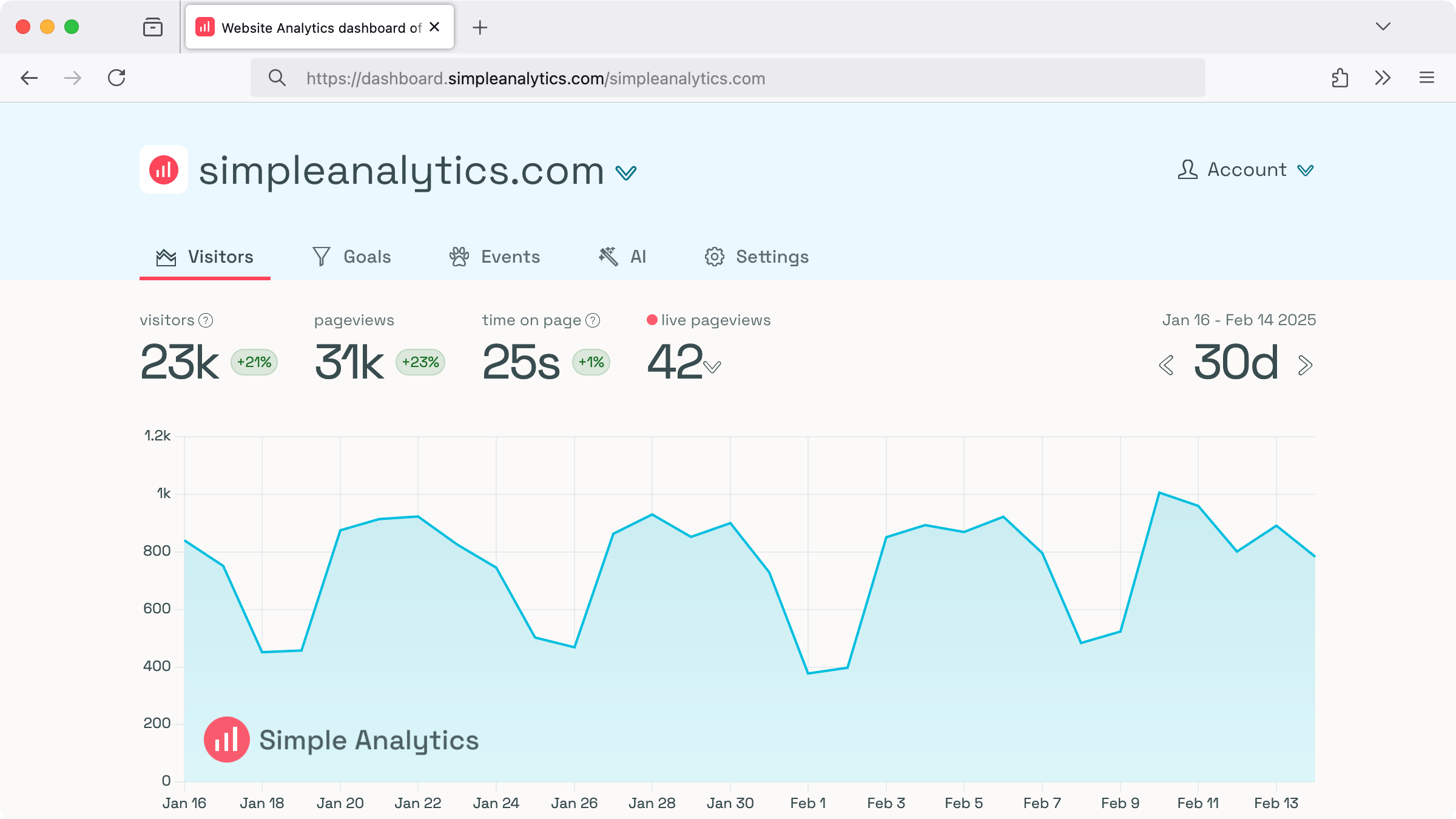Click the browser share icon
Viewport: 1456px width, 819px height.
[x=1339, y=78]
